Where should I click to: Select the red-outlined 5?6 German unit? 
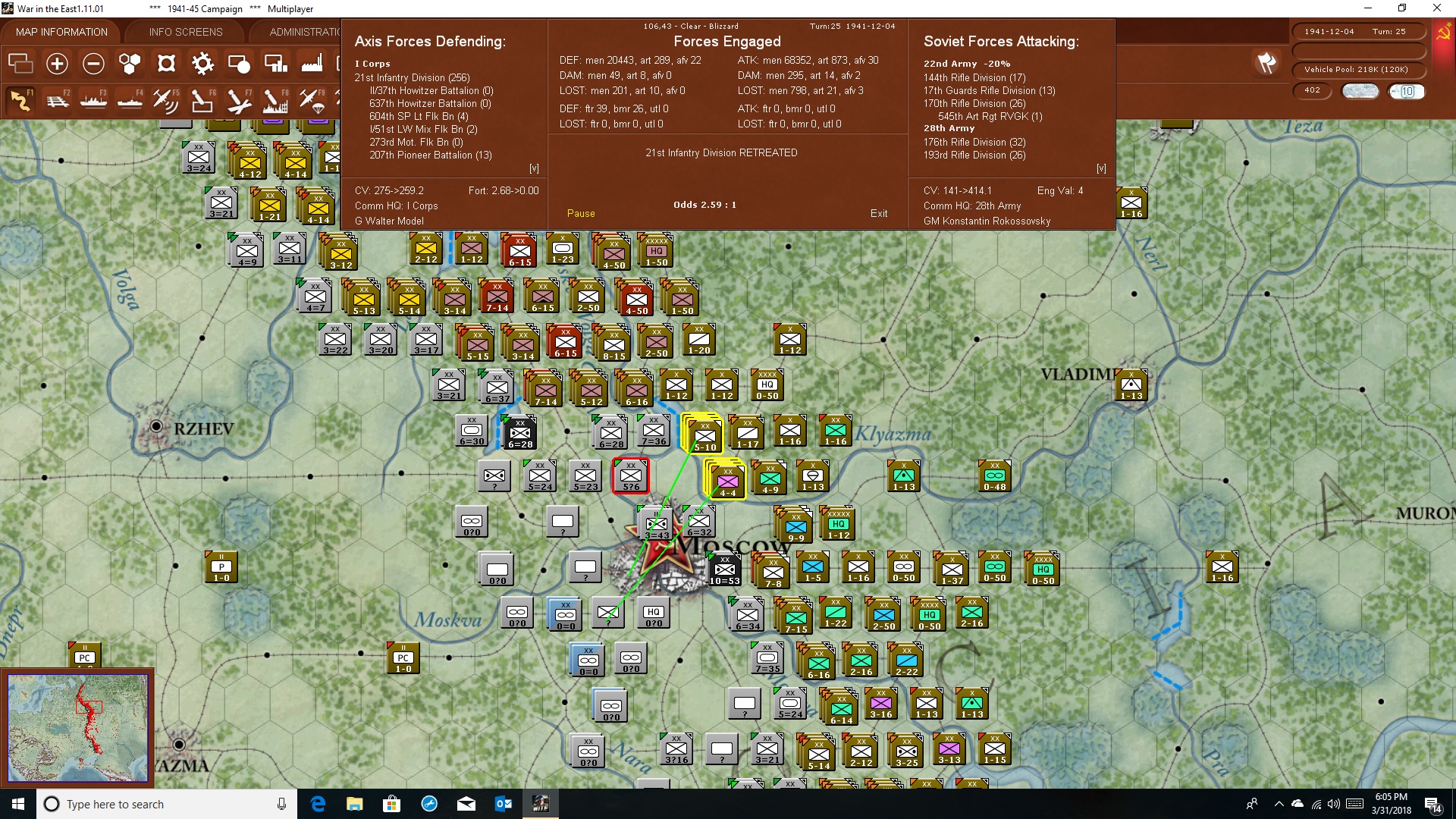point(631,476)
